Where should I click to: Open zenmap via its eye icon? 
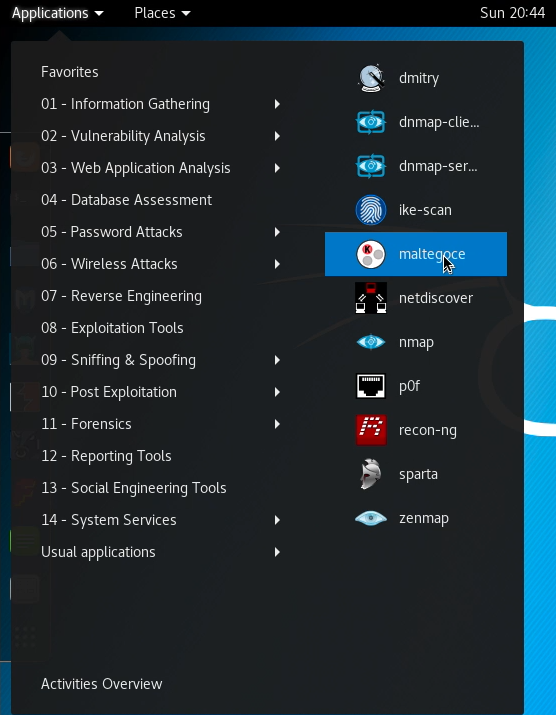pyautogui.click(x=371, y=518)
